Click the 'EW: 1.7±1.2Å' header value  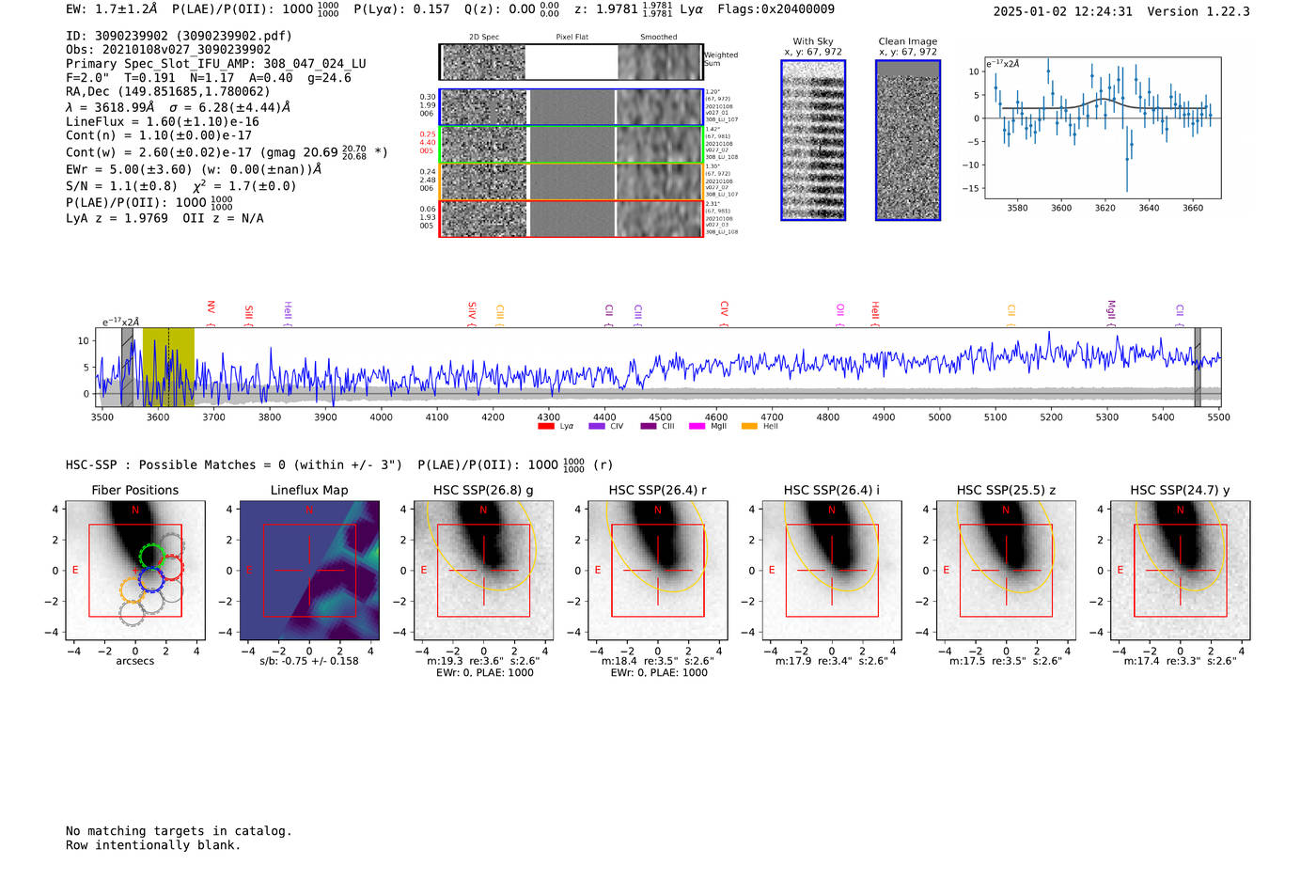tap(112, 9)
